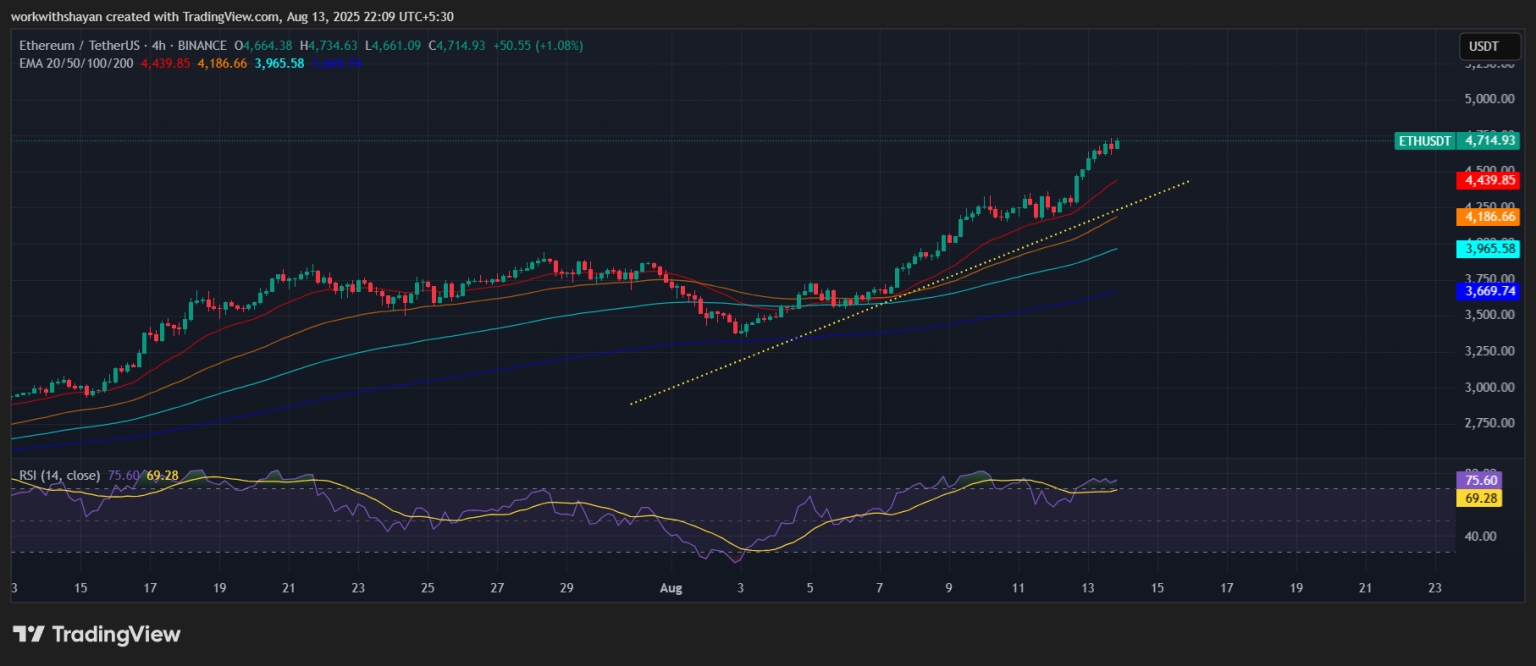Select the RSI (14, close) indicator legend
The image size is (1536, 666).
click(59, 476)
